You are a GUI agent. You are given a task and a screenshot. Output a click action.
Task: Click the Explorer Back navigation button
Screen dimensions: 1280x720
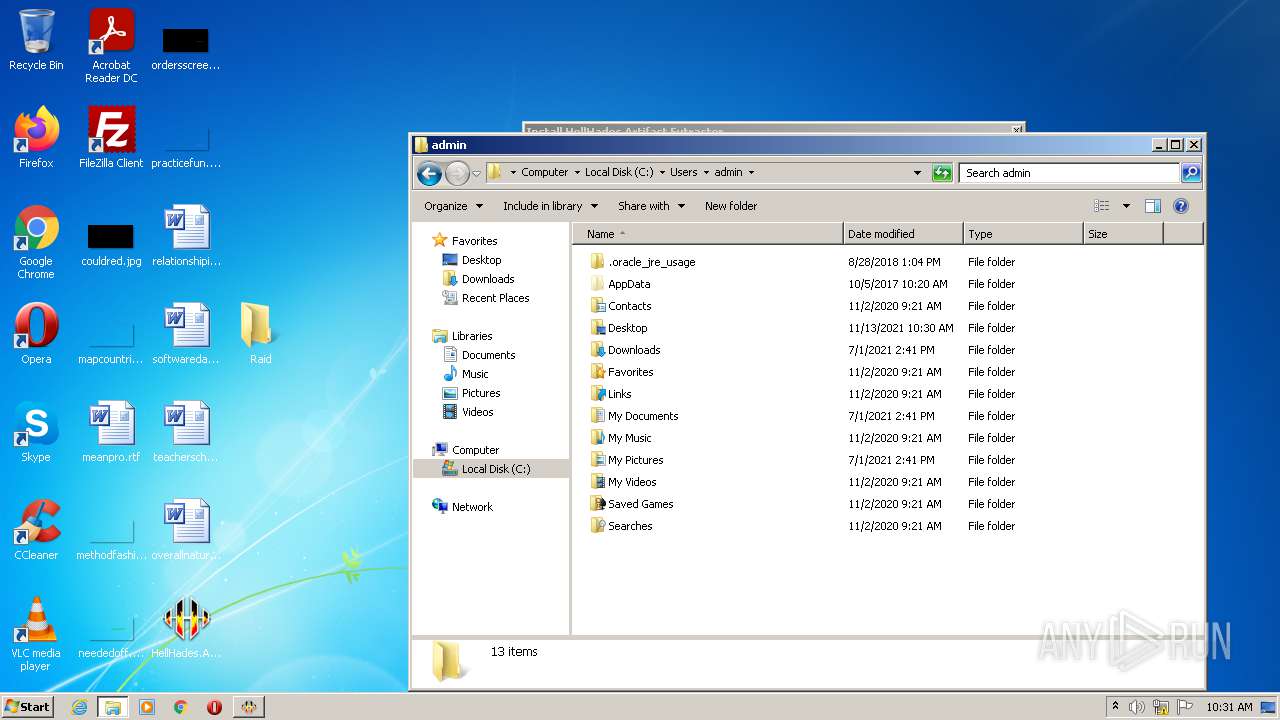429,173
